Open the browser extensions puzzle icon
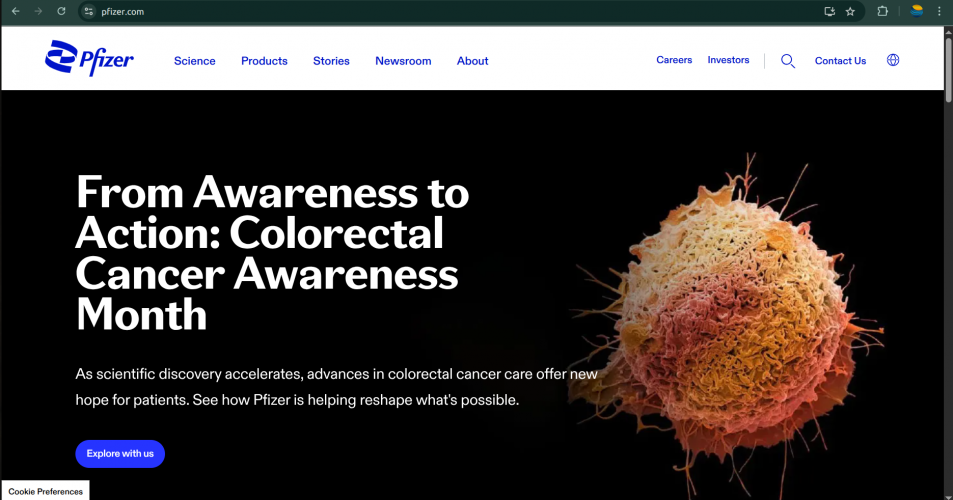 coord(882,11)
